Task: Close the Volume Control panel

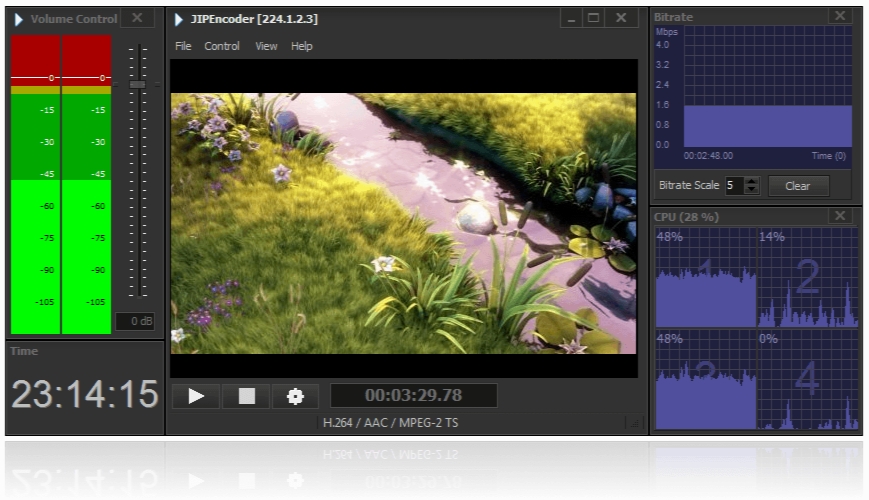Action: point(137,18)
